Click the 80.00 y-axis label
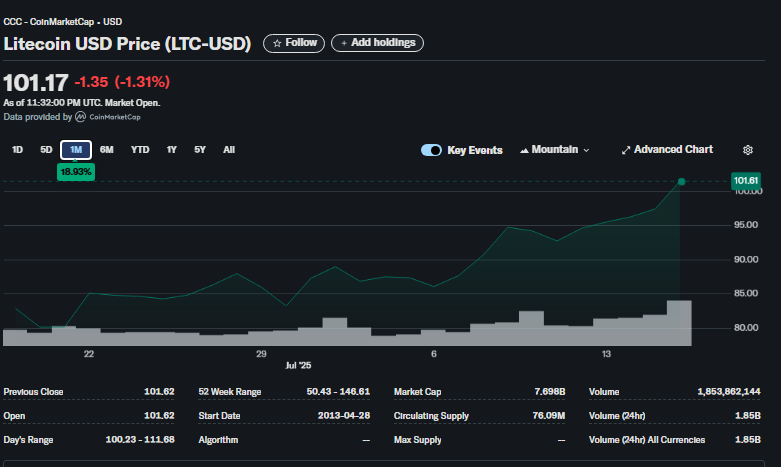The height and width of the screenshot is (467, 781). pyautogui.click(x=746, y=328)
